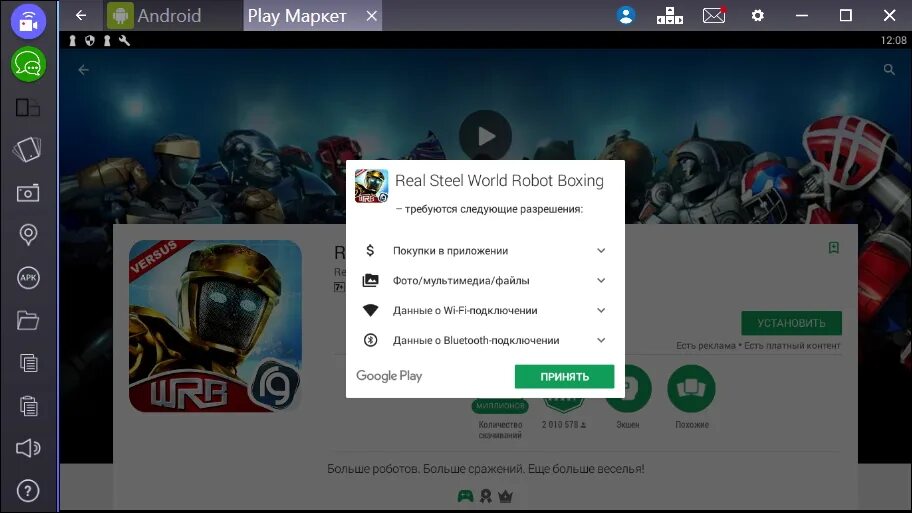Click the APK install icon in sidebar
912x513 pixels.
28,277
